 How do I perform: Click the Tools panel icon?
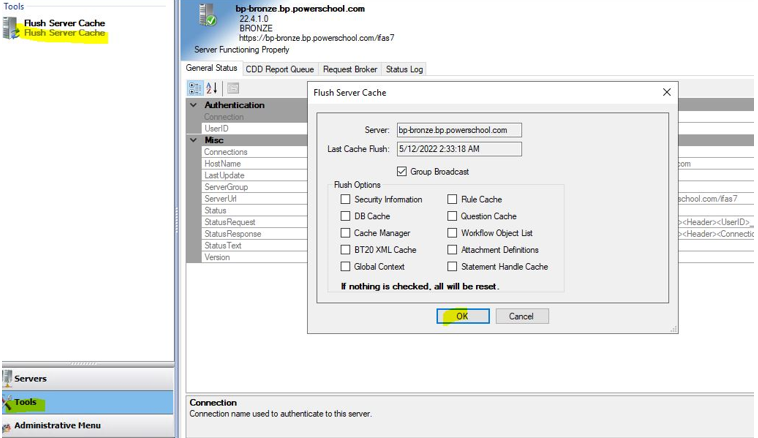[8, 403]
